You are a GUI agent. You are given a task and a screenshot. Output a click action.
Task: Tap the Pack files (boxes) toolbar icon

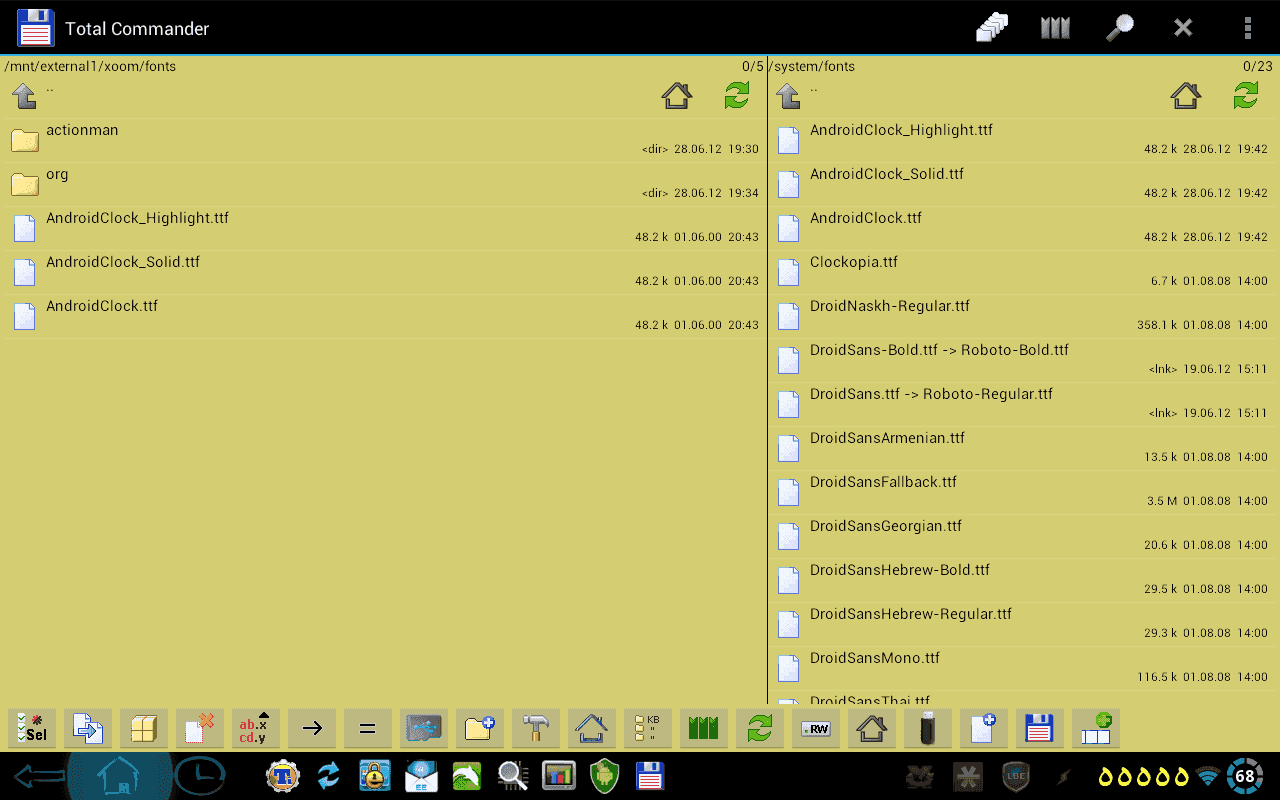[144, 729]
